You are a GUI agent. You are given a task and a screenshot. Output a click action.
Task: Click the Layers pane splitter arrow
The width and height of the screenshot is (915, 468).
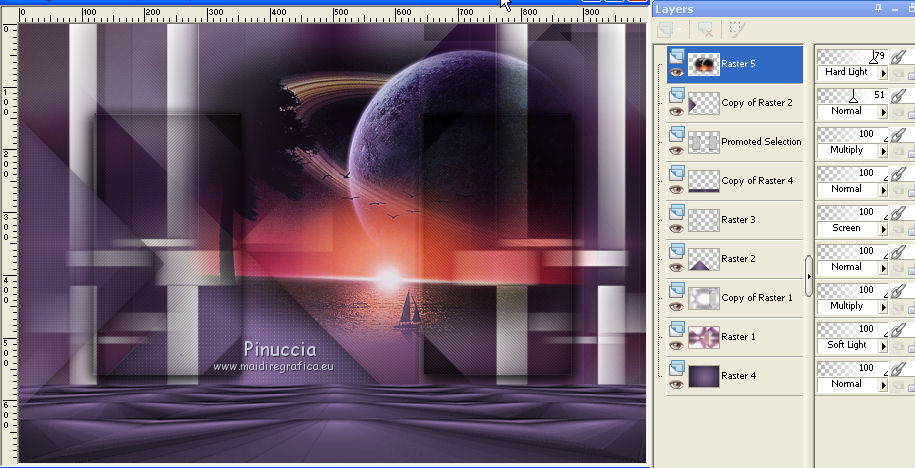point(809,276)
